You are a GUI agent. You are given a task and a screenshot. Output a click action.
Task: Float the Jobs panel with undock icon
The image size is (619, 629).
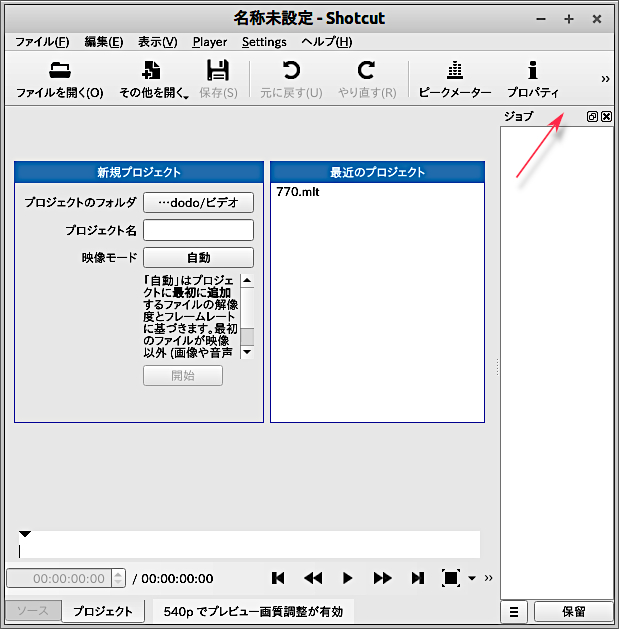click(x=593, y=117)
